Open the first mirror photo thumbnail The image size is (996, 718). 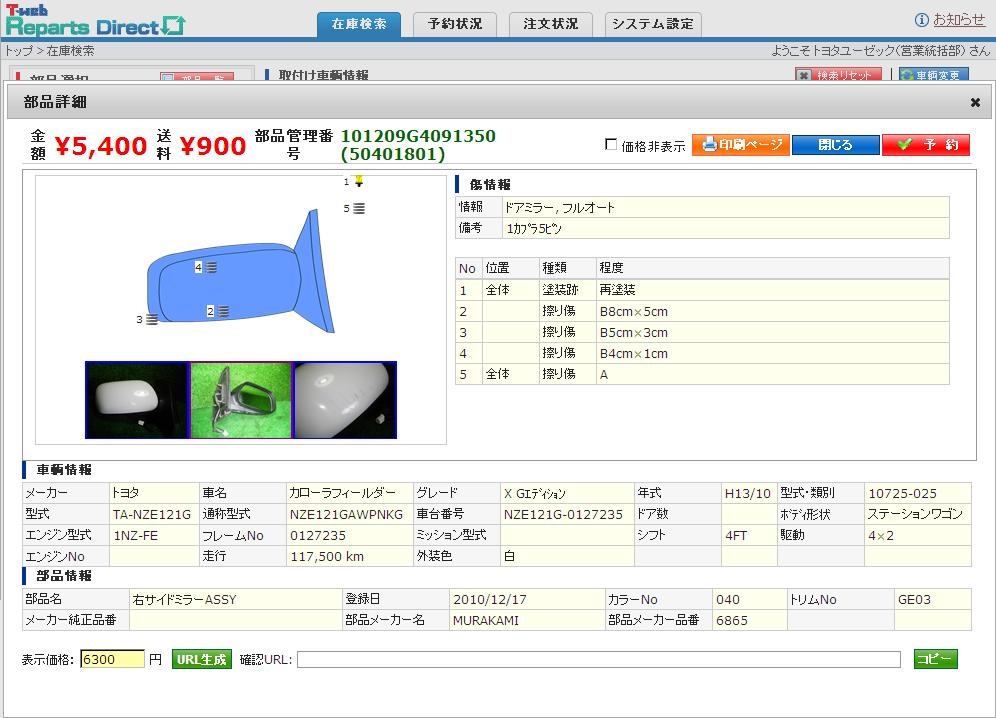(x=137, y=400)
